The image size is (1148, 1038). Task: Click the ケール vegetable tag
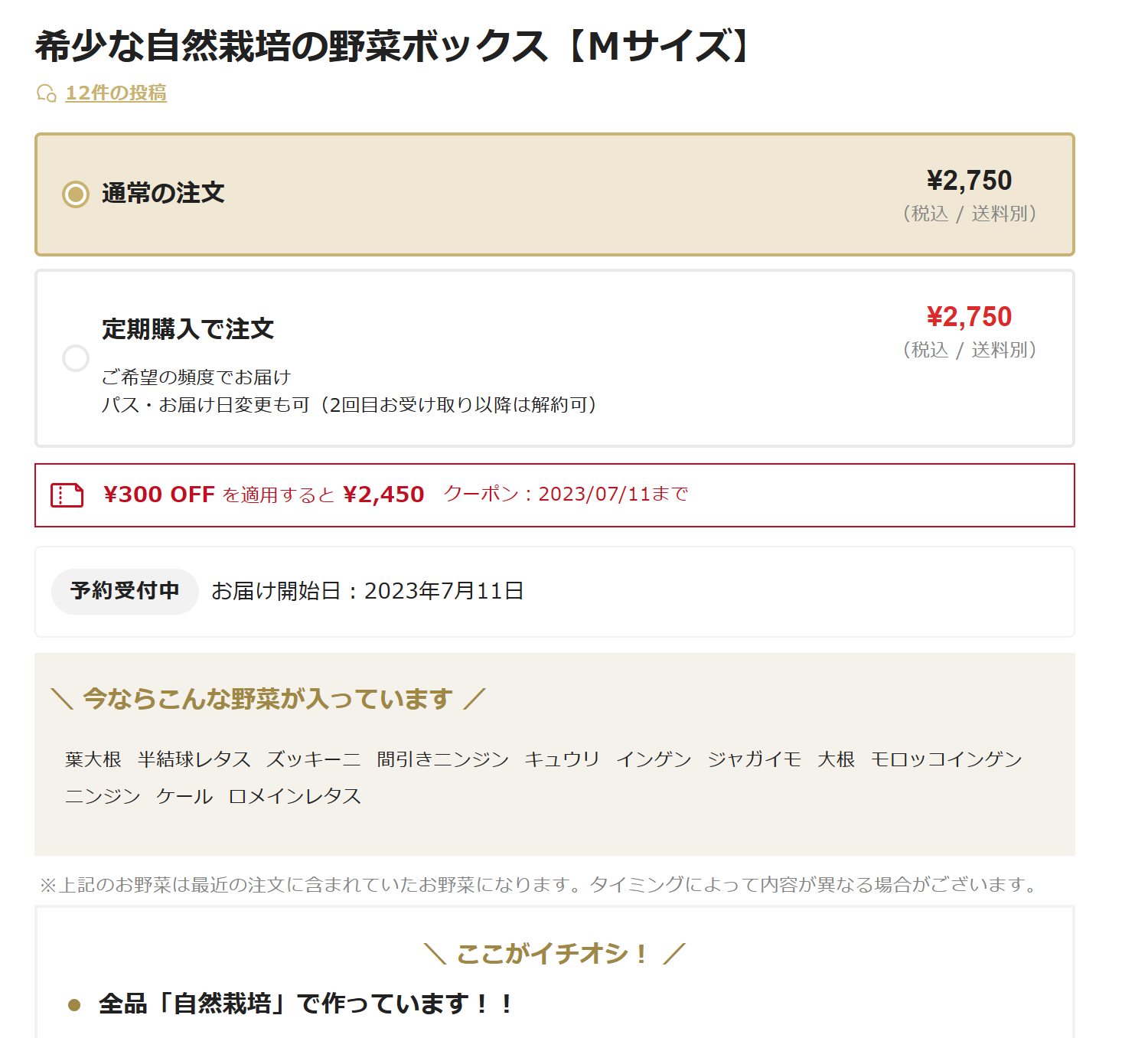184,796
